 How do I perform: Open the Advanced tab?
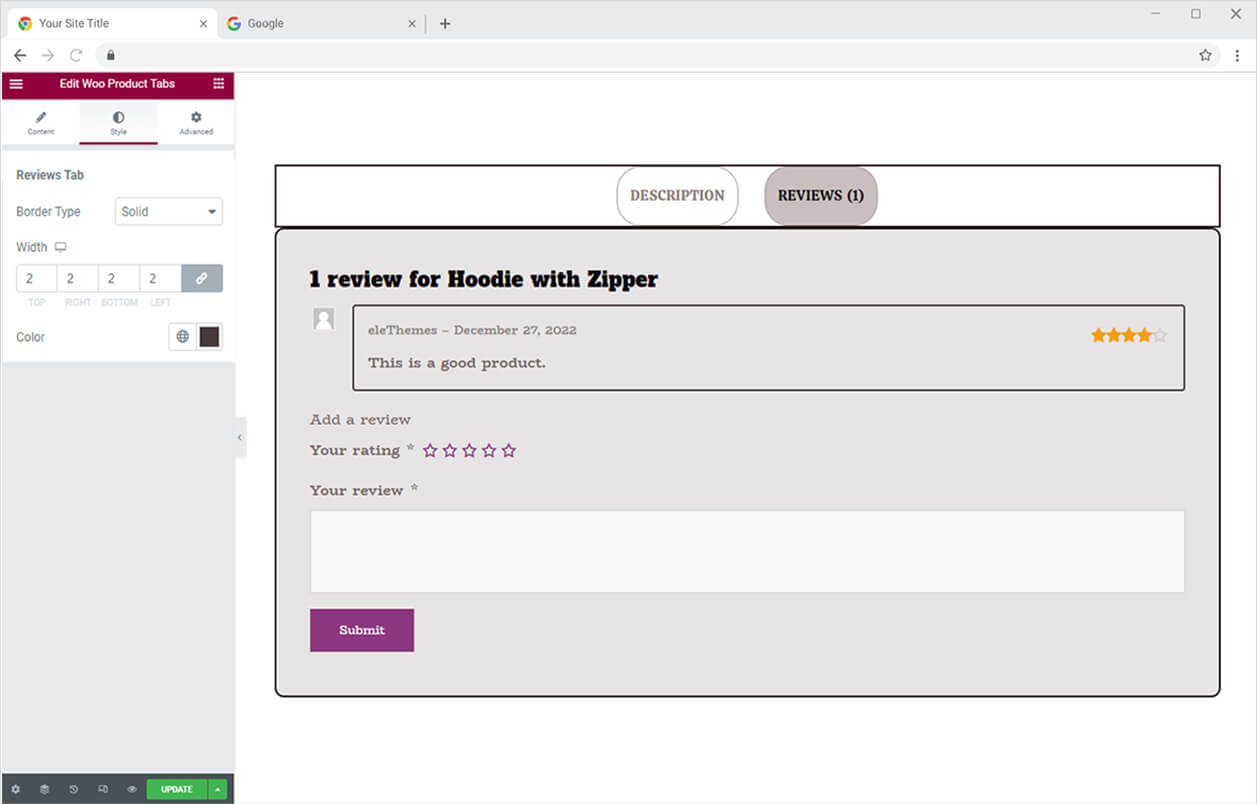196,123
